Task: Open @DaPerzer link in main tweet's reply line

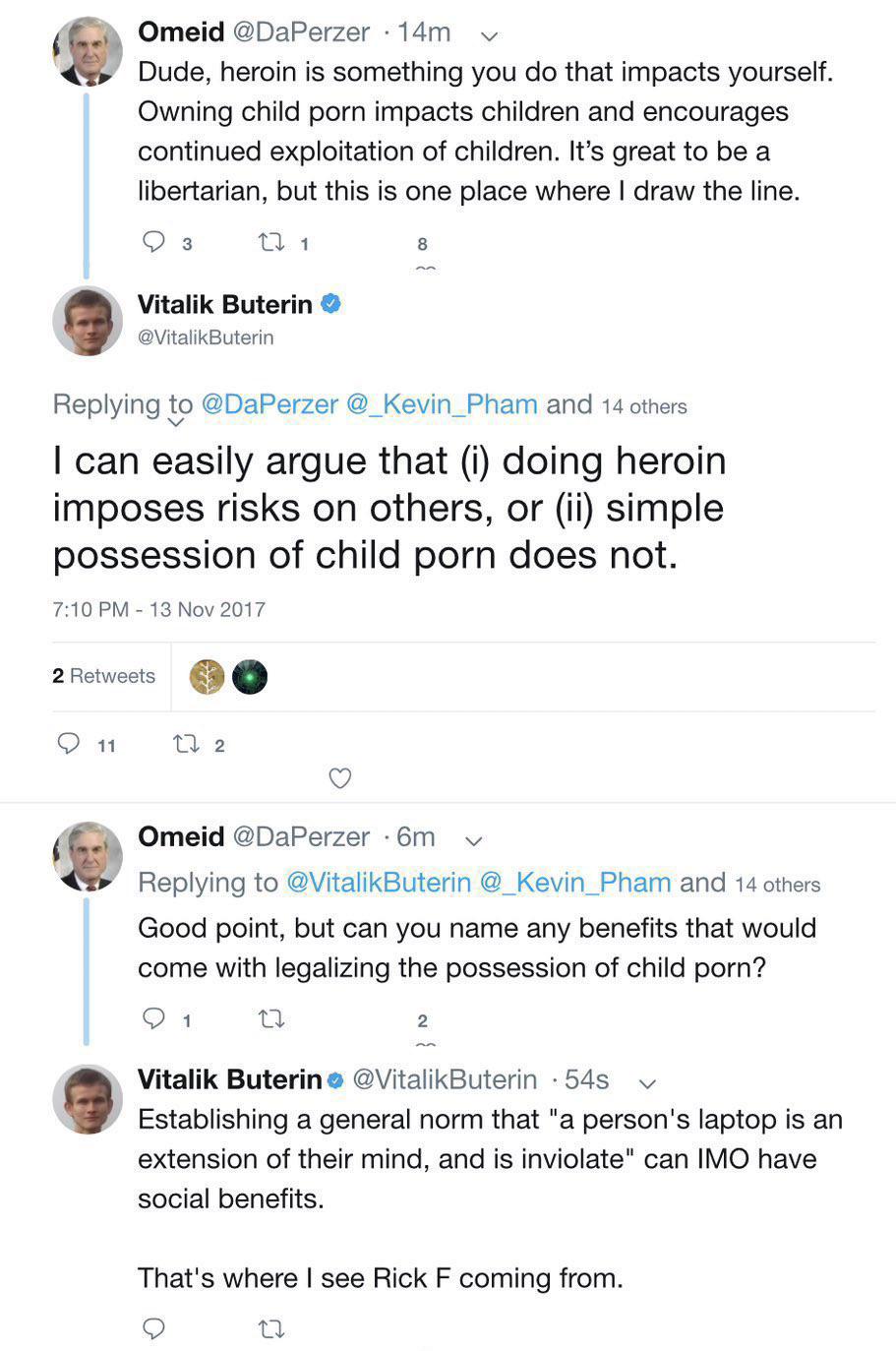Action: 269,404
